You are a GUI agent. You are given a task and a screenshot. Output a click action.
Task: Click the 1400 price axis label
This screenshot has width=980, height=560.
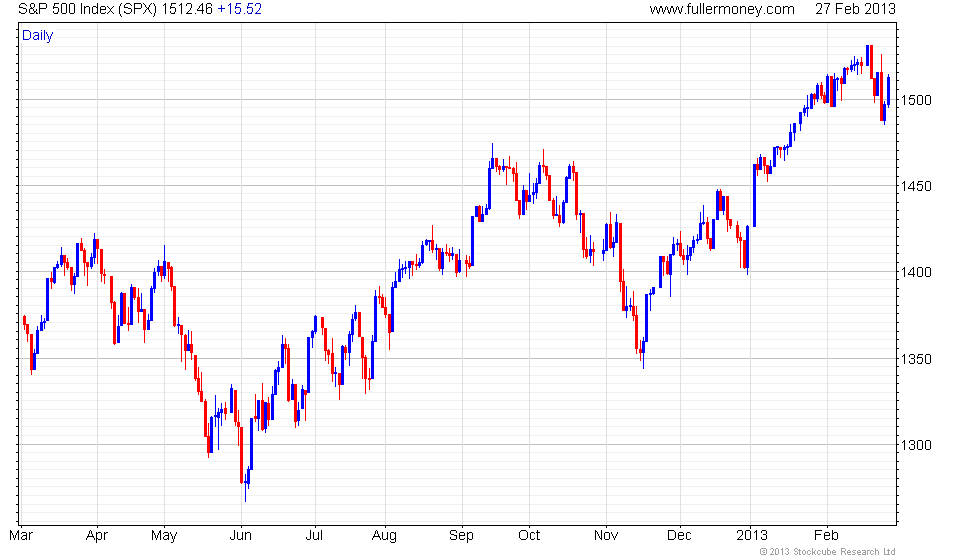tap(916, 272)
